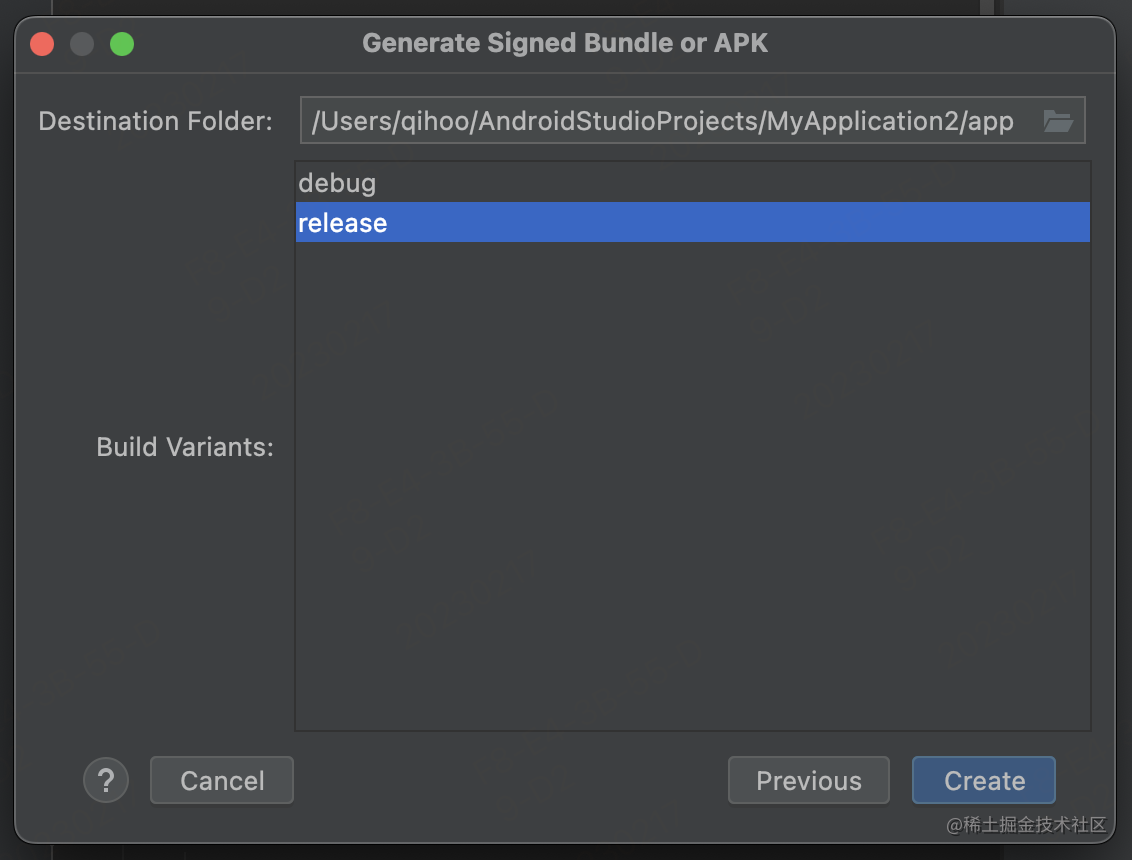Click empty space in the Build Variants list

[x=692, y=484]
